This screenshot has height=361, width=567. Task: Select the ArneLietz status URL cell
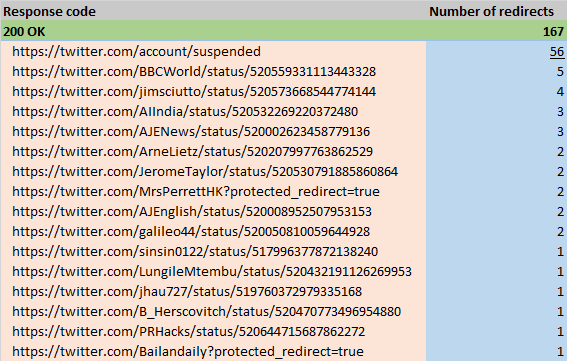tap(192, 152)
